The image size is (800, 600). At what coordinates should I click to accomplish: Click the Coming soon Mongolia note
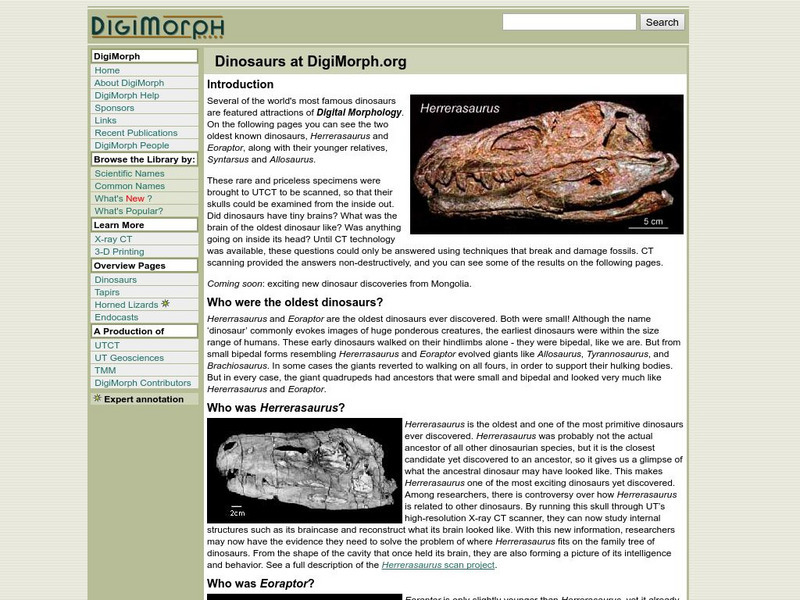tap(339, 284)
